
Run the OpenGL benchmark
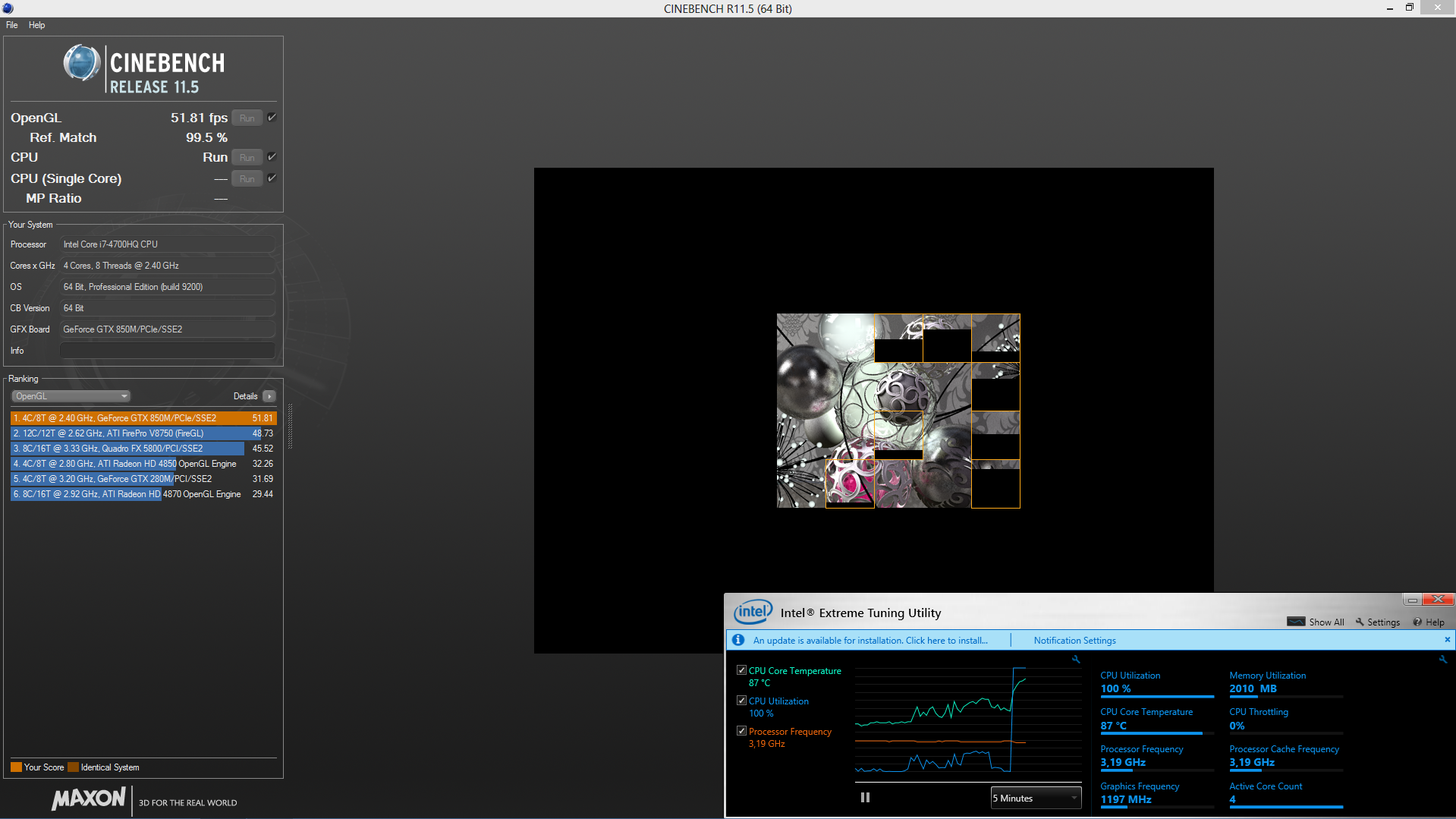[247, 118]
